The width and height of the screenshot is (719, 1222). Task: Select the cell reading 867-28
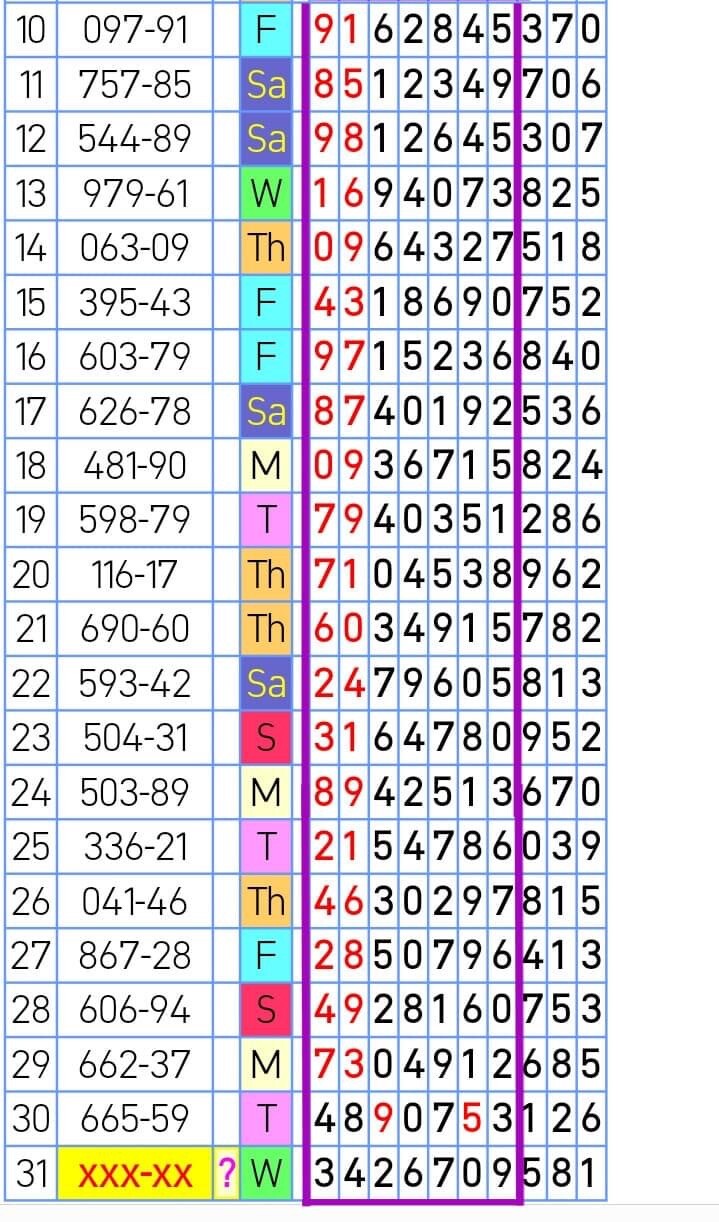point(135,954)
